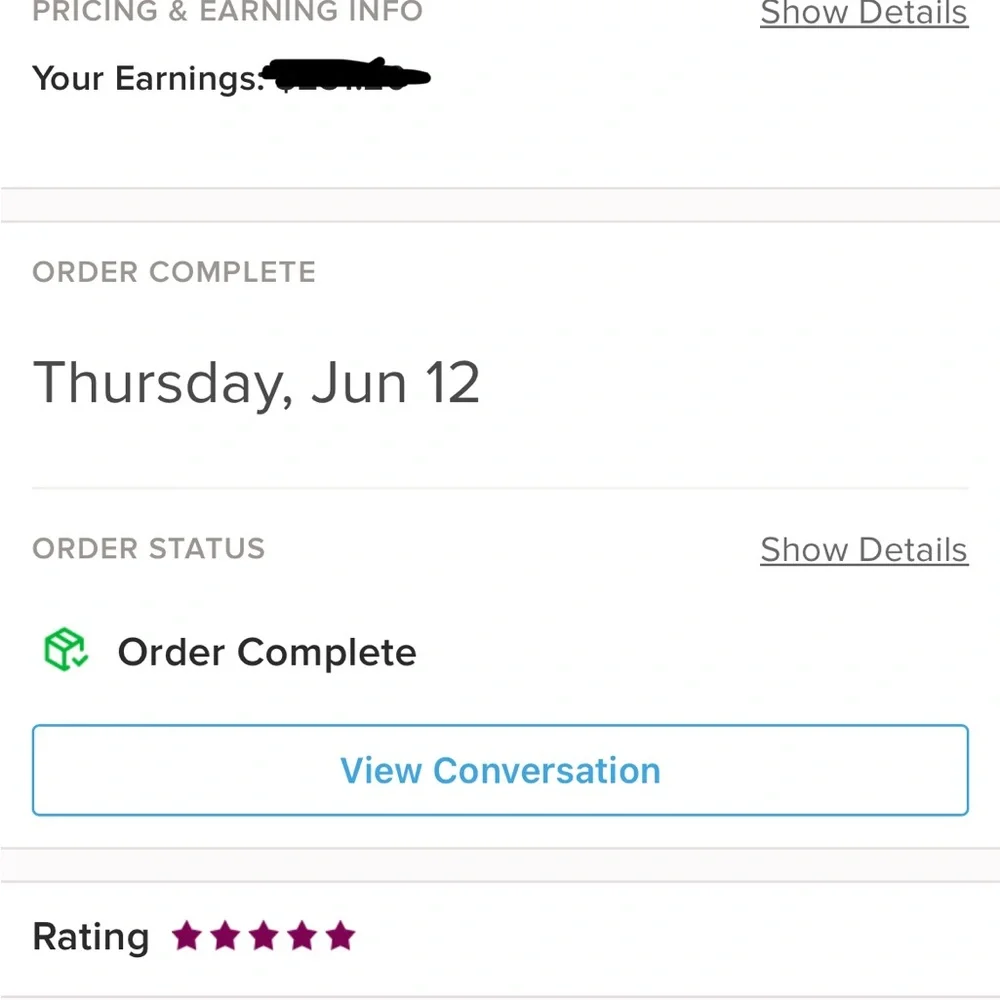
Task: Click the blacked-out earnings amount
Action: pos(348,74)
